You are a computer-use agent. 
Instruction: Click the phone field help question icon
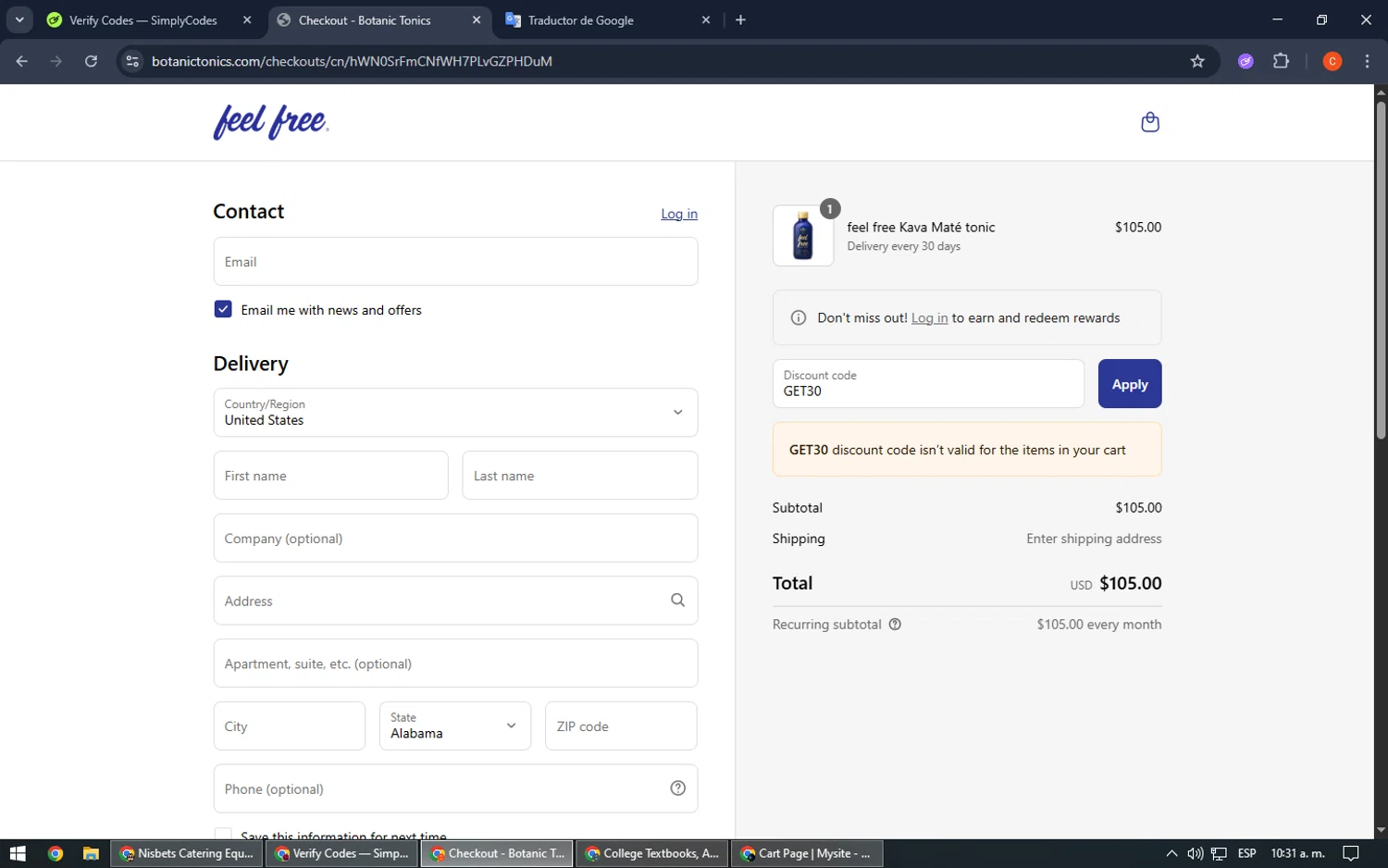pyautogui.click(x=677, y=788)
